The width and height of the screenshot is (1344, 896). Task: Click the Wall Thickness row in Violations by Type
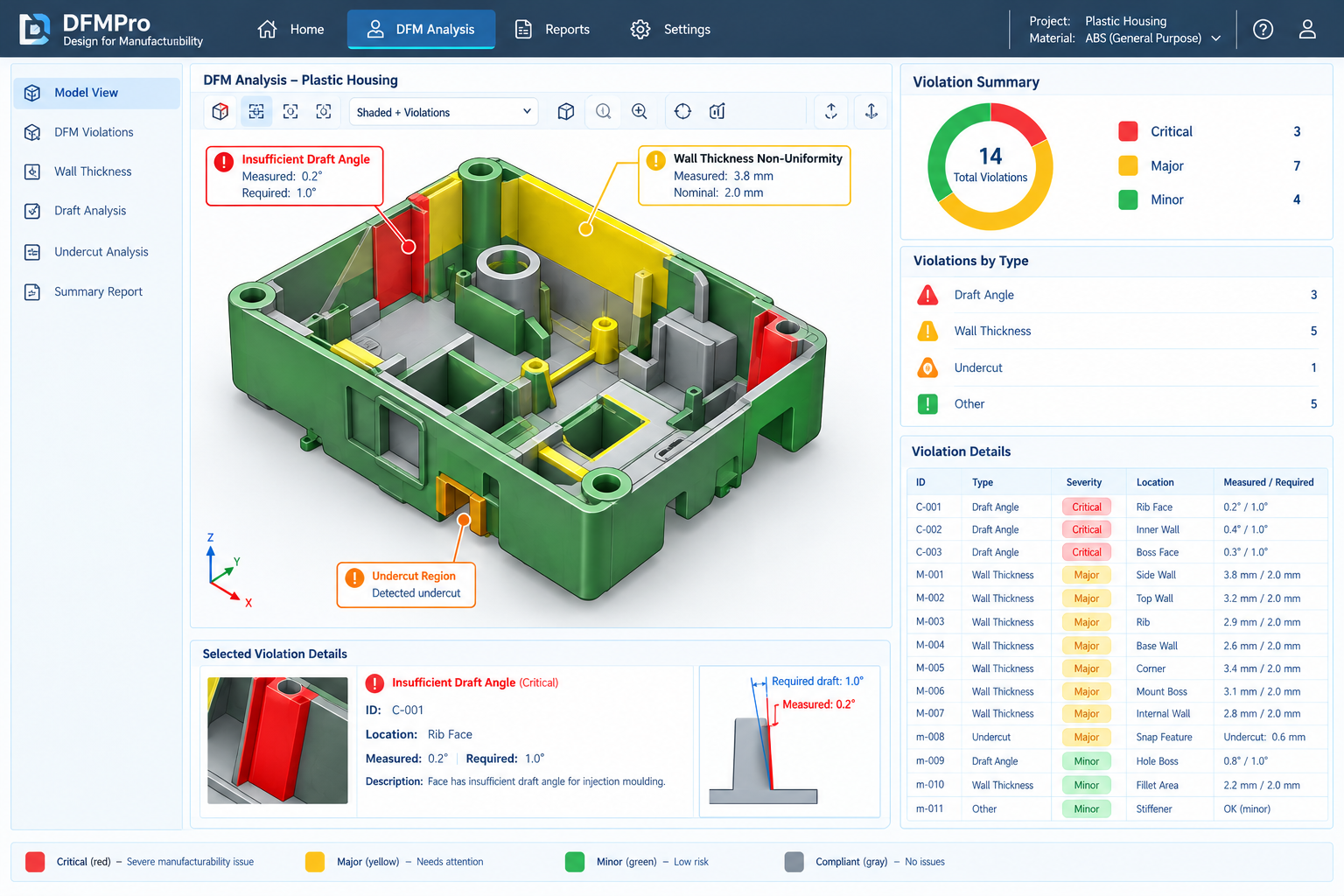coord(1116,332)
